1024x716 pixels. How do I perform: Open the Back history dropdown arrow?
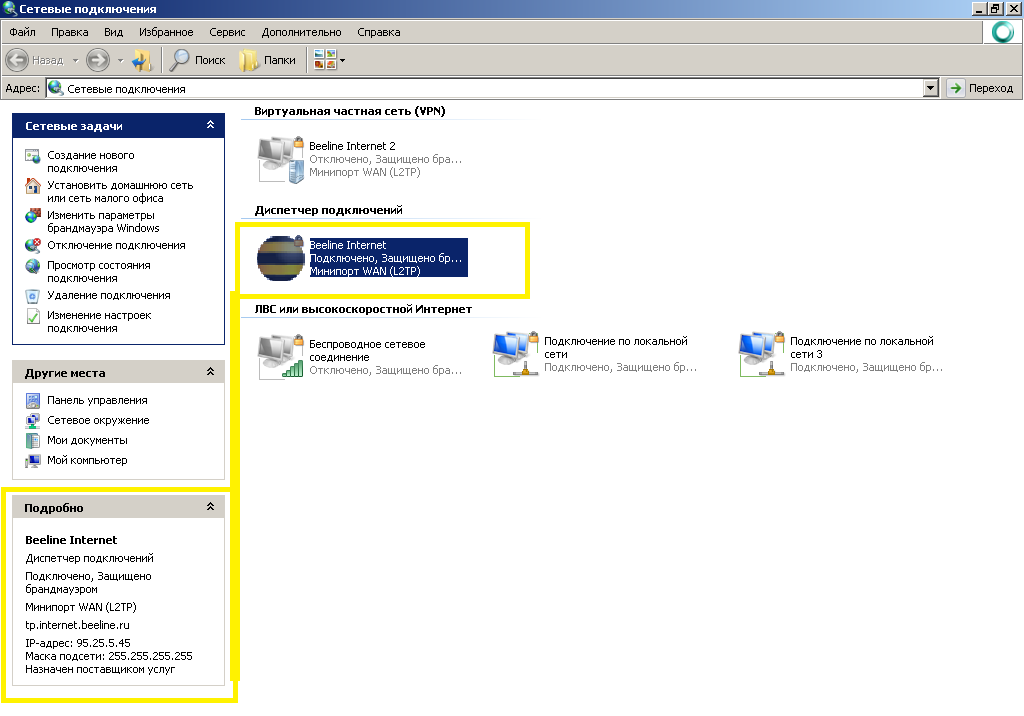point(75,61)
